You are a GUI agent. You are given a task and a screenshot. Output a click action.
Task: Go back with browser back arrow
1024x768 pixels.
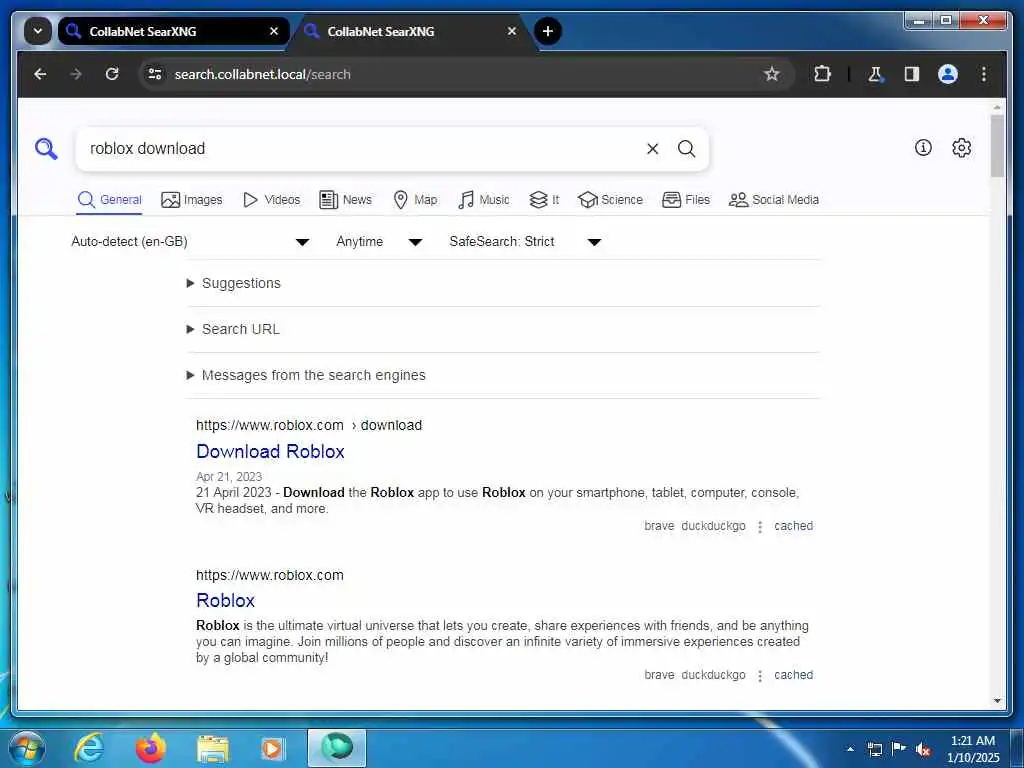[40, 74]
